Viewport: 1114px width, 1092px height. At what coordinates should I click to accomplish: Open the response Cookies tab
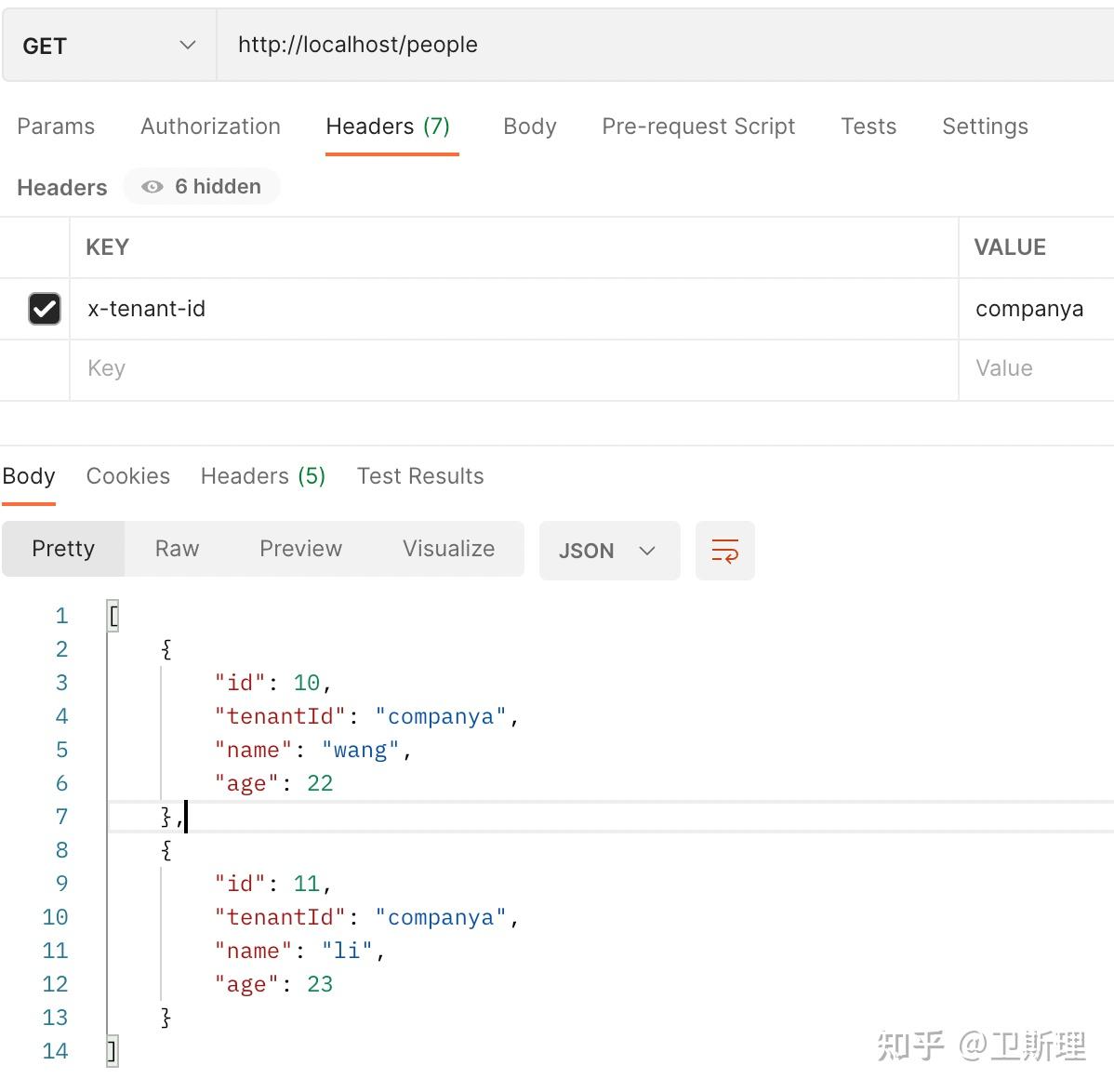(128, 476)
